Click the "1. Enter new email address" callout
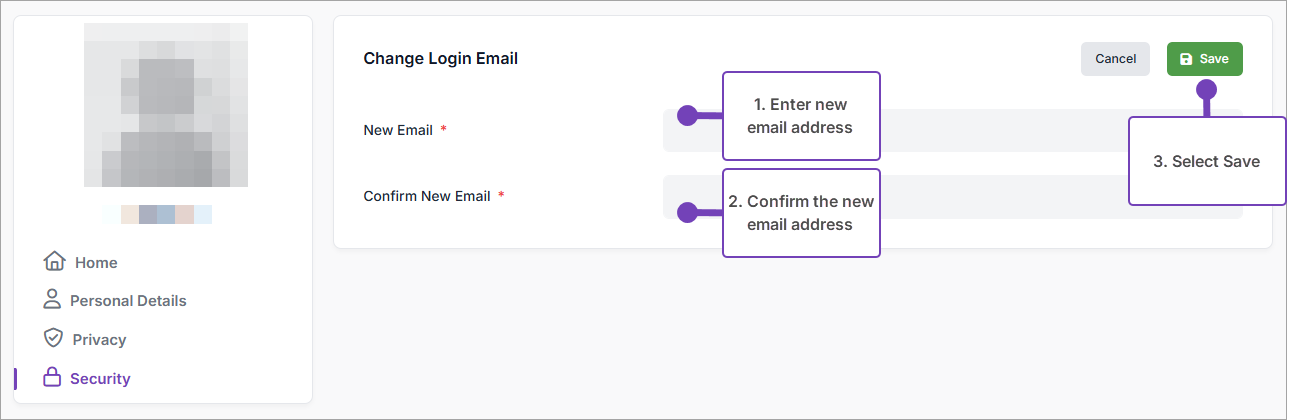Viewport: 1289px width, 420px height. (801, 116)
